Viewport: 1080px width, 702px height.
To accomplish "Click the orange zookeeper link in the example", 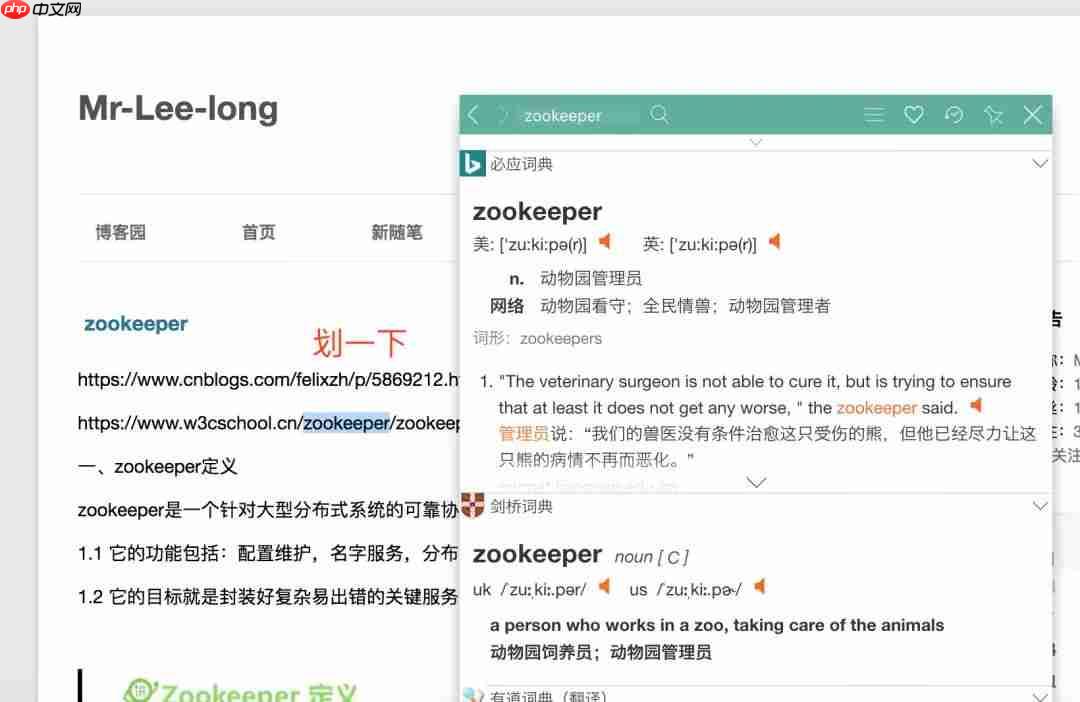I will [877, 408].
